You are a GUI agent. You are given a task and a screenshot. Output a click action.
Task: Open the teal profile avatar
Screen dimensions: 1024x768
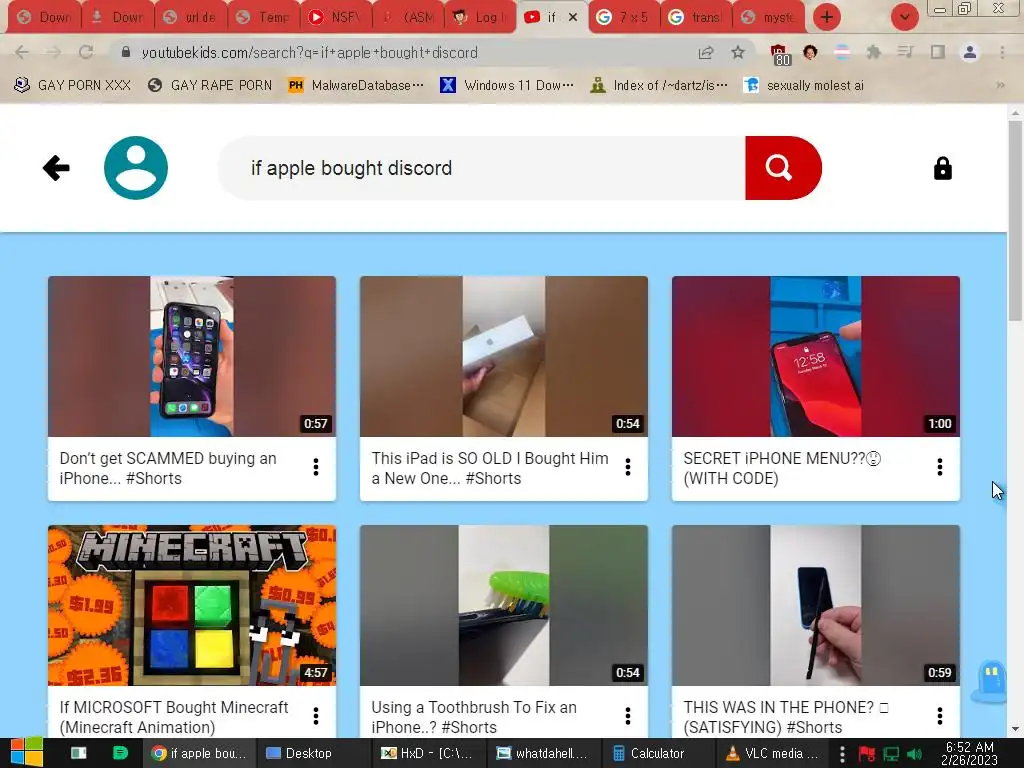coord(136,168)
